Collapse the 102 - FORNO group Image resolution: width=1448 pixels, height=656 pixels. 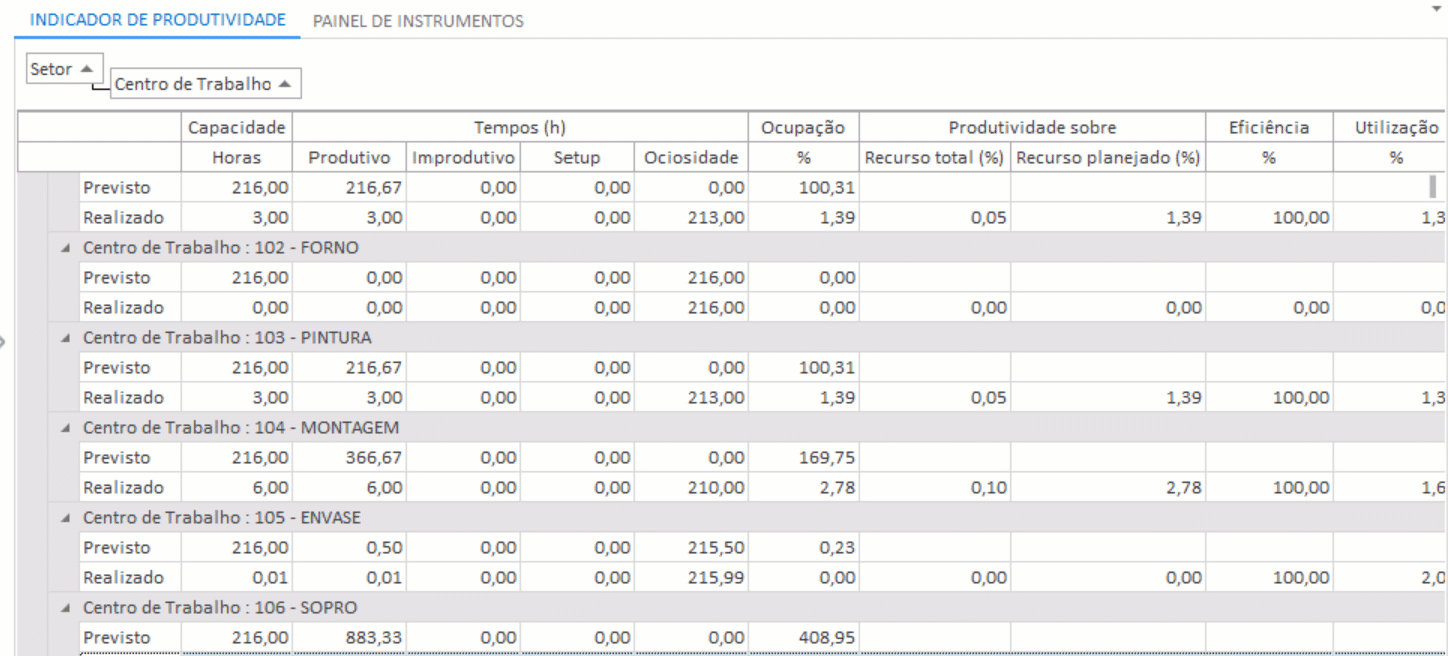[x=66, y=248]
